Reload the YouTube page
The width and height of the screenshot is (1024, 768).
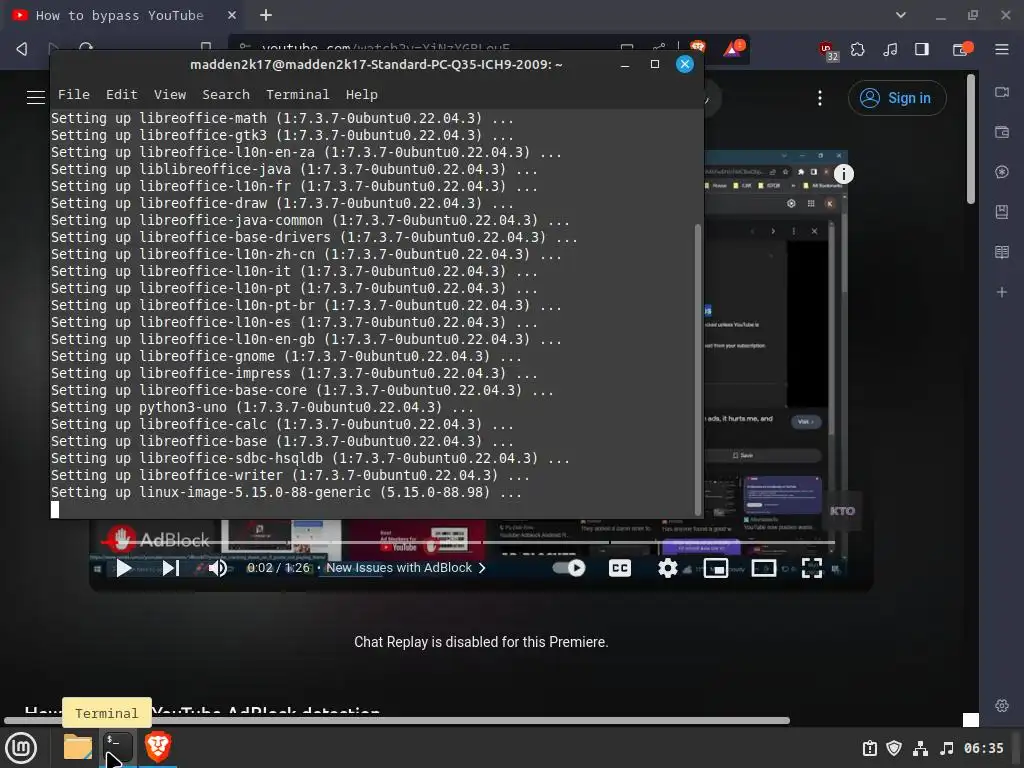coord(86,47)
